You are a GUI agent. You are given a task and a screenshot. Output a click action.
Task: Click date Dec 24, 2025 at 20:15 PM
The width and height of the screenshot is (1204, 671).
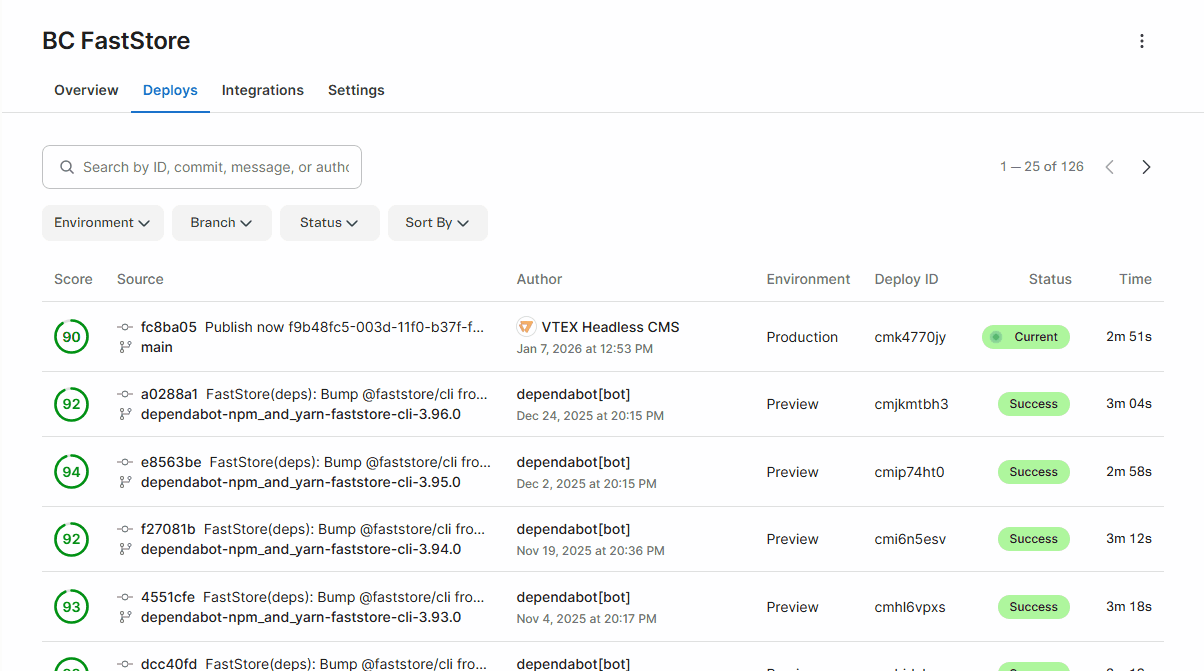(x=590, y=416)
